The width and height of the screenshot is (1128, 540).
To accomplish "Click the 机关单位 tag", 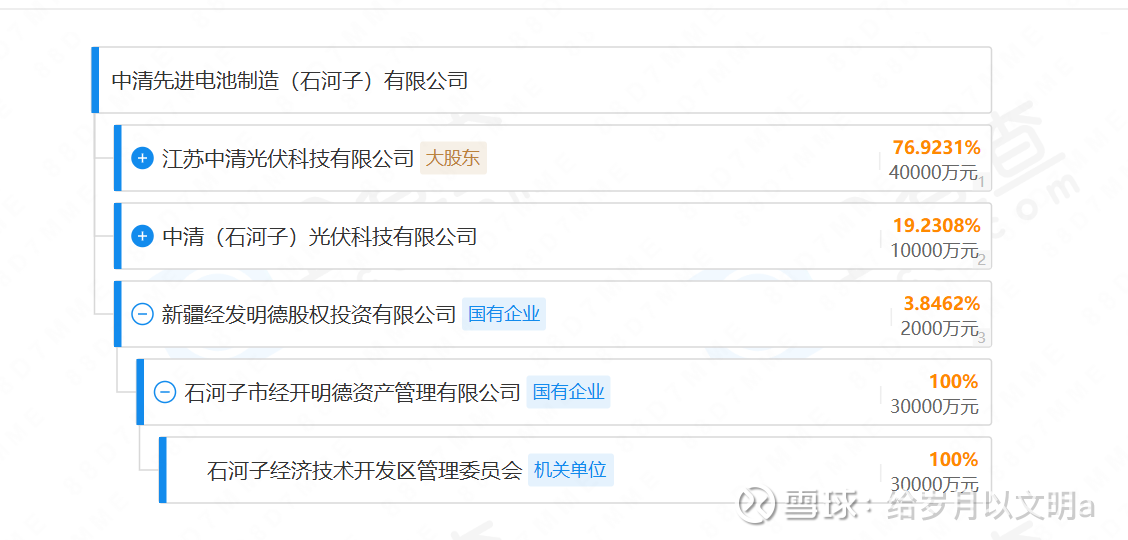I will coord(570,470).
